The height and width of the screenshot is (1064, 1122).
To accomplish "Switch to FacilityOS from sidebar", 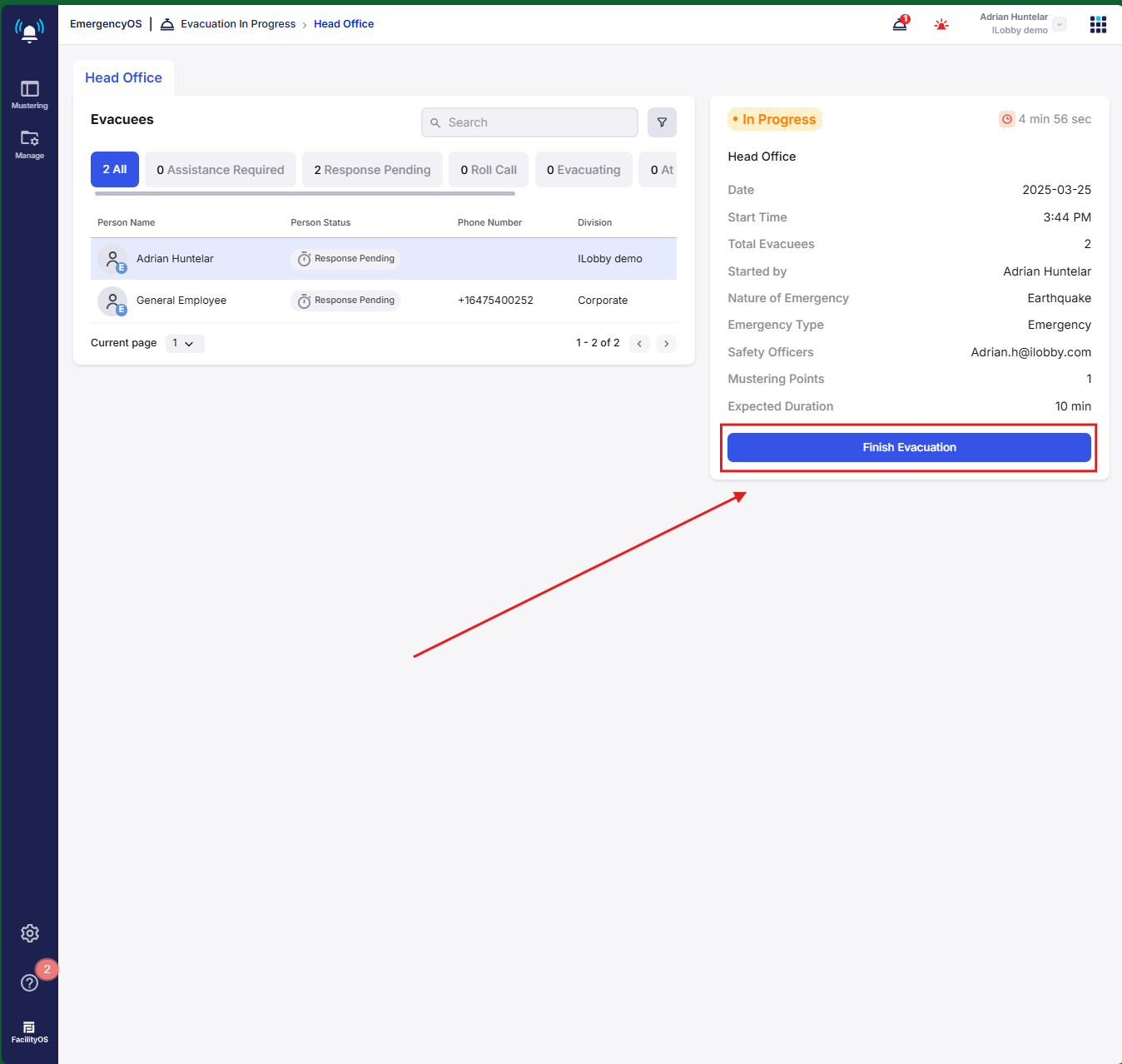I will point(29,1032).
